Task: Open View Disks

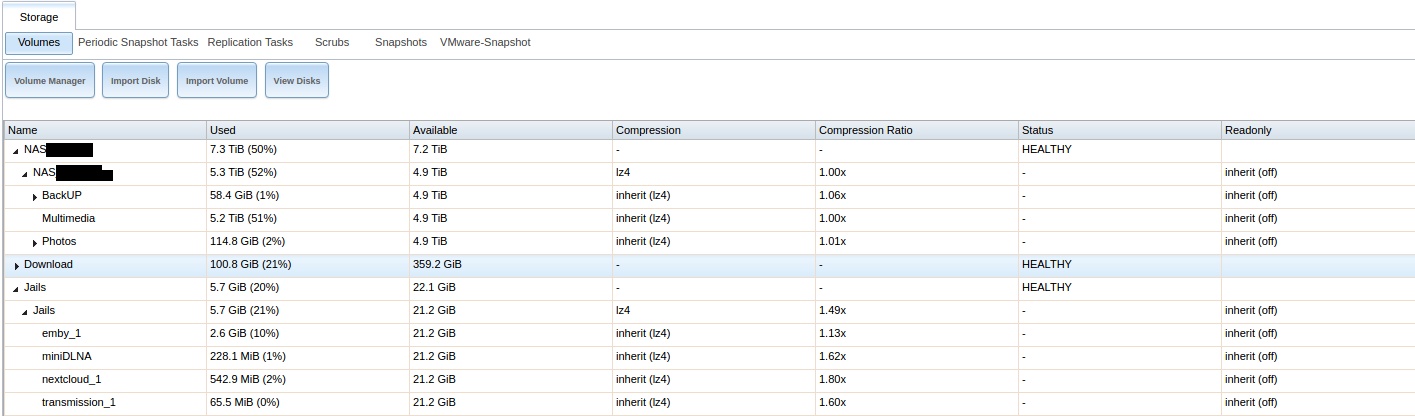Action: pos(297,81)
